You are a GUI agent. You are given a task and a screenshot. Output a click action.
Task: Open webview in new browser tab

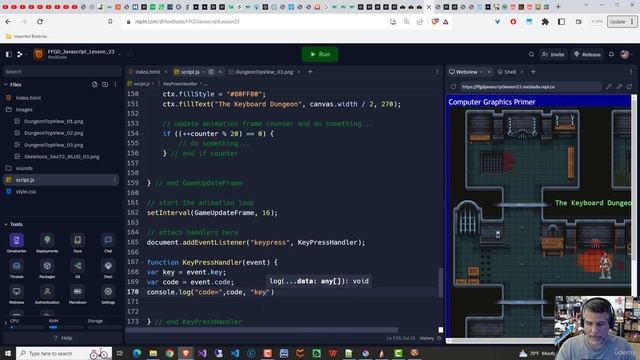(629, 87)
